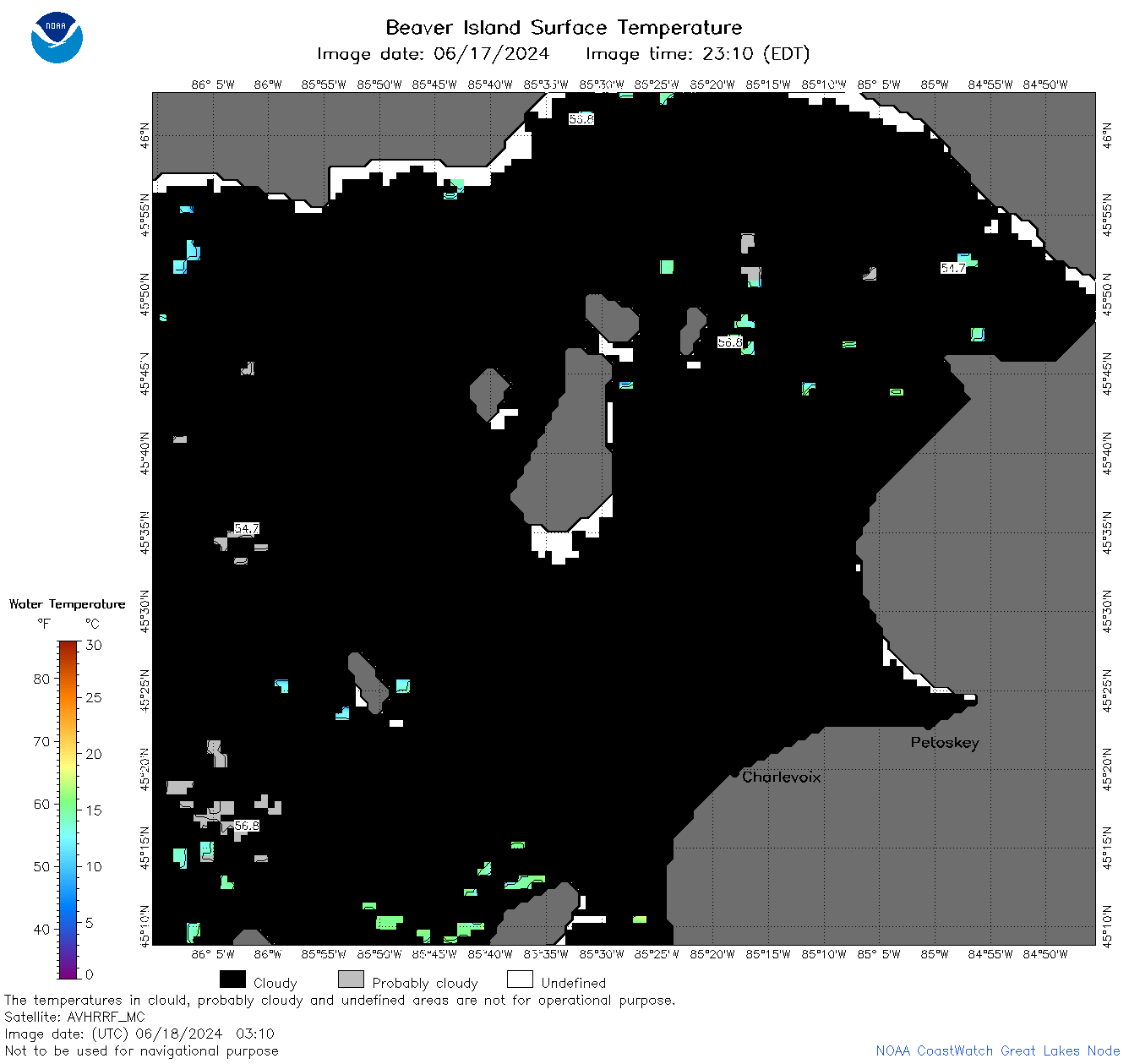The width and height of the screenshot is (1129, 1064).
Task: Click the 20 Celsius scale tick label
Action: pyautogui.click(x=94, y=754)
